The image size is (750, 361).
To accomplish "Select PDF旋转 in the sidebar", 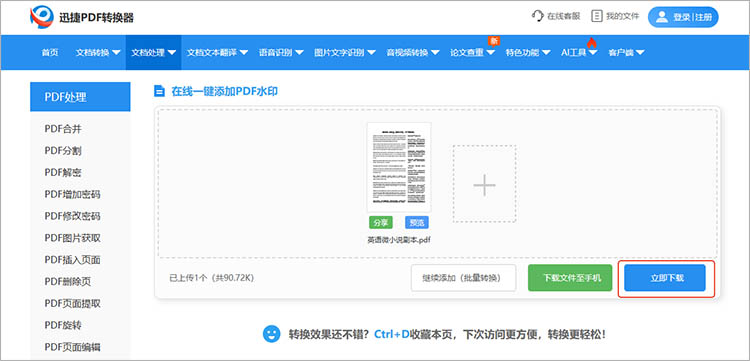I will (x=63, y=325).
